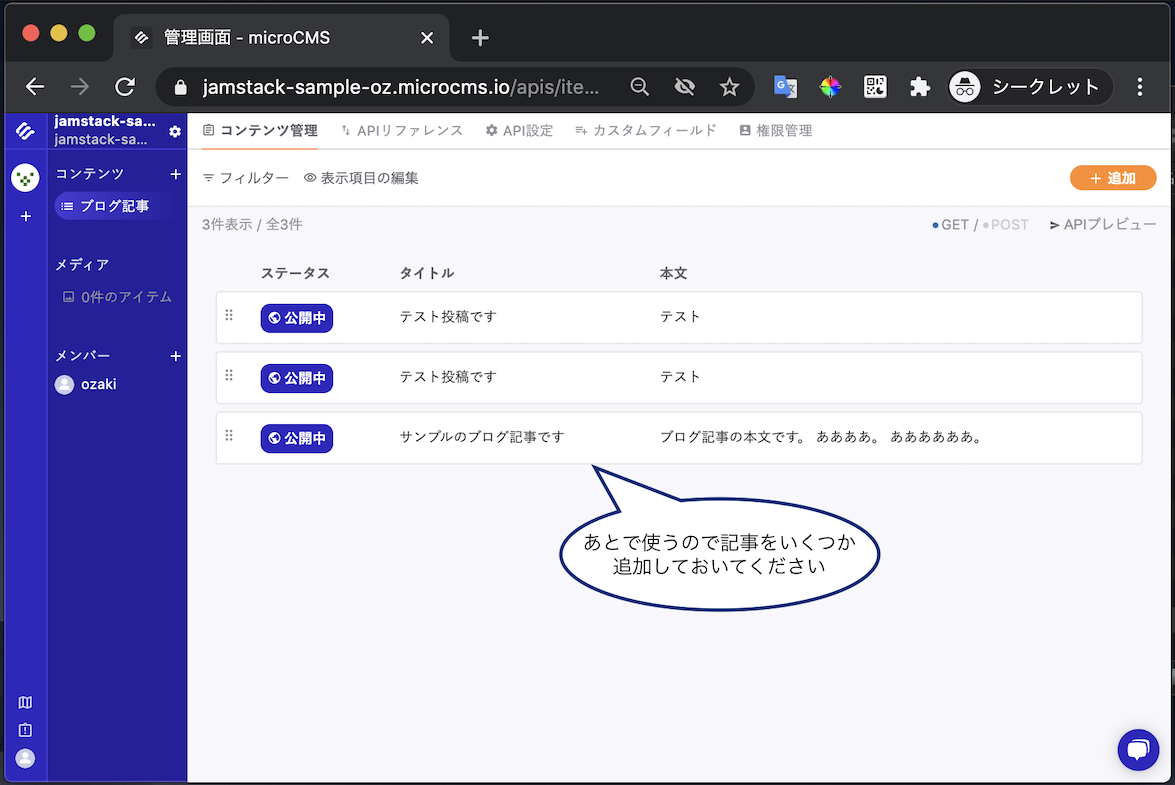Open a new browser tab
Viewport: 1175px width, 785px height.
[x=480, y=37]
